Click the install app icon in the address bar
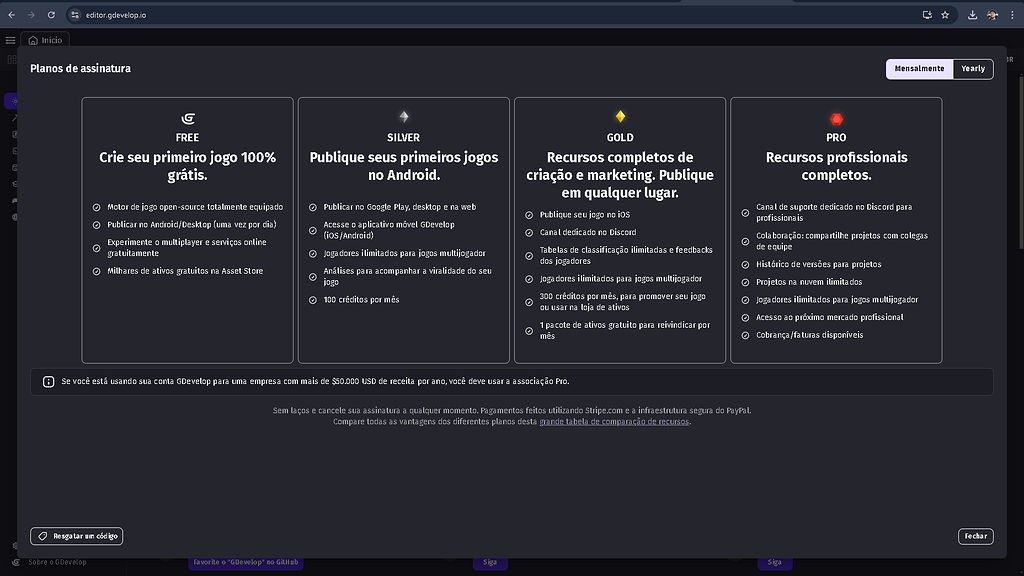The height and width of the screenshot is (576, 1024). (x=928, y=14)
